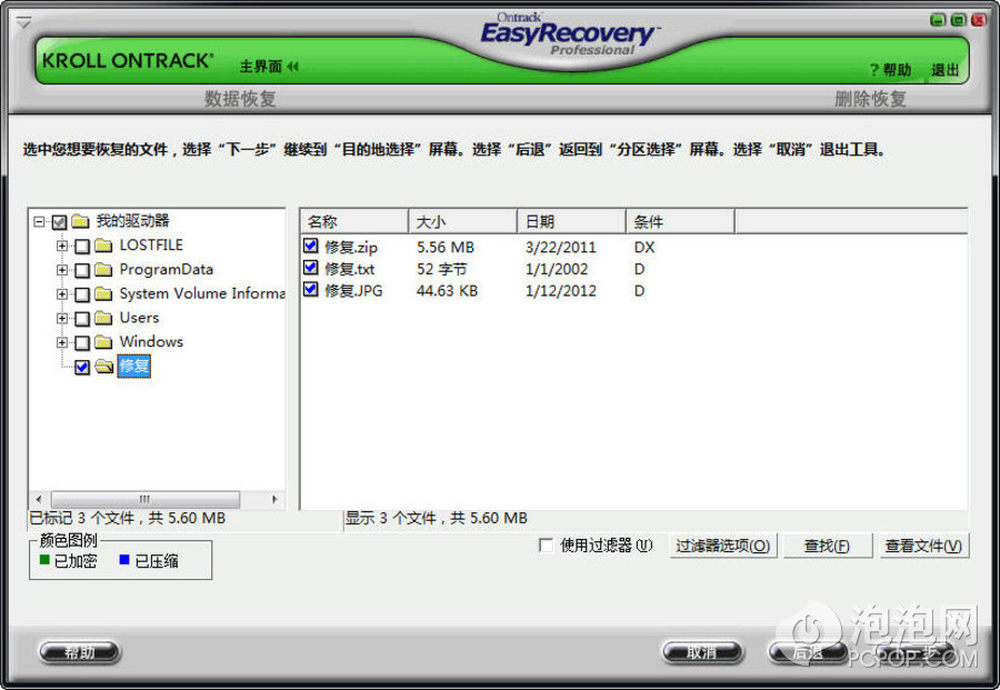Sort file list by 大小 column
The image size is (1000, 690).
coord(462,221)
